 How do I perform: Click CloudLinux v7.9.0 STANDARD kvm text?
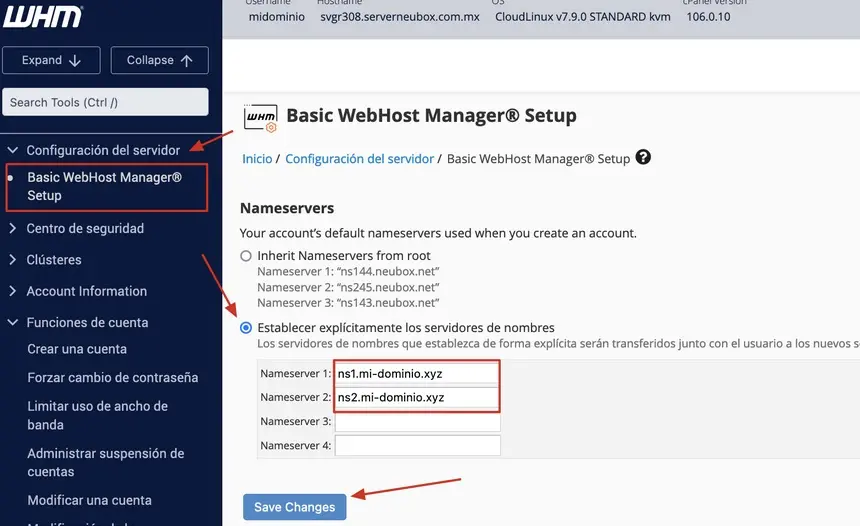coord(582,17)
